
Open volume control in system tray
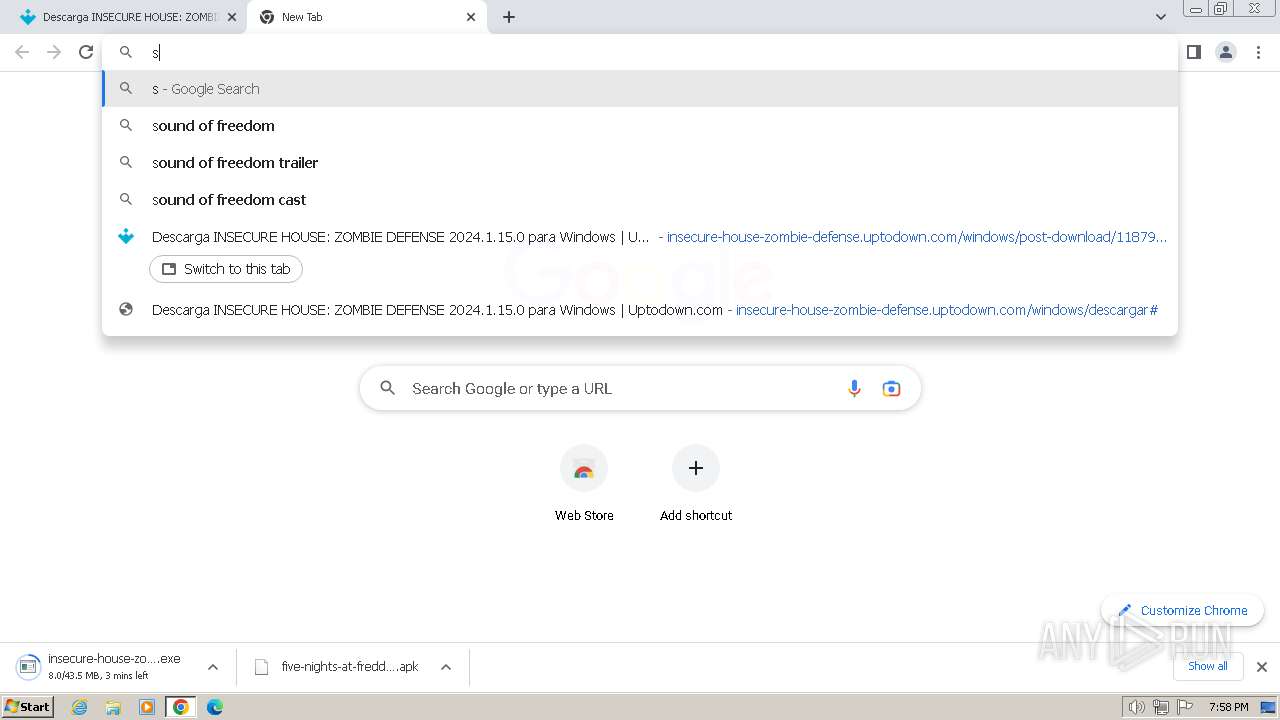(x=1136, y=707)
